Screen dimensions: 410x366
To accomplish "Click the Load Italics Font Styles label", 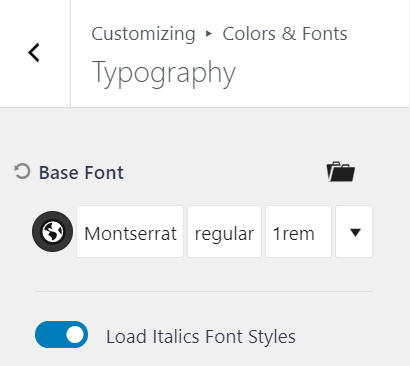I will click(201, 336).
